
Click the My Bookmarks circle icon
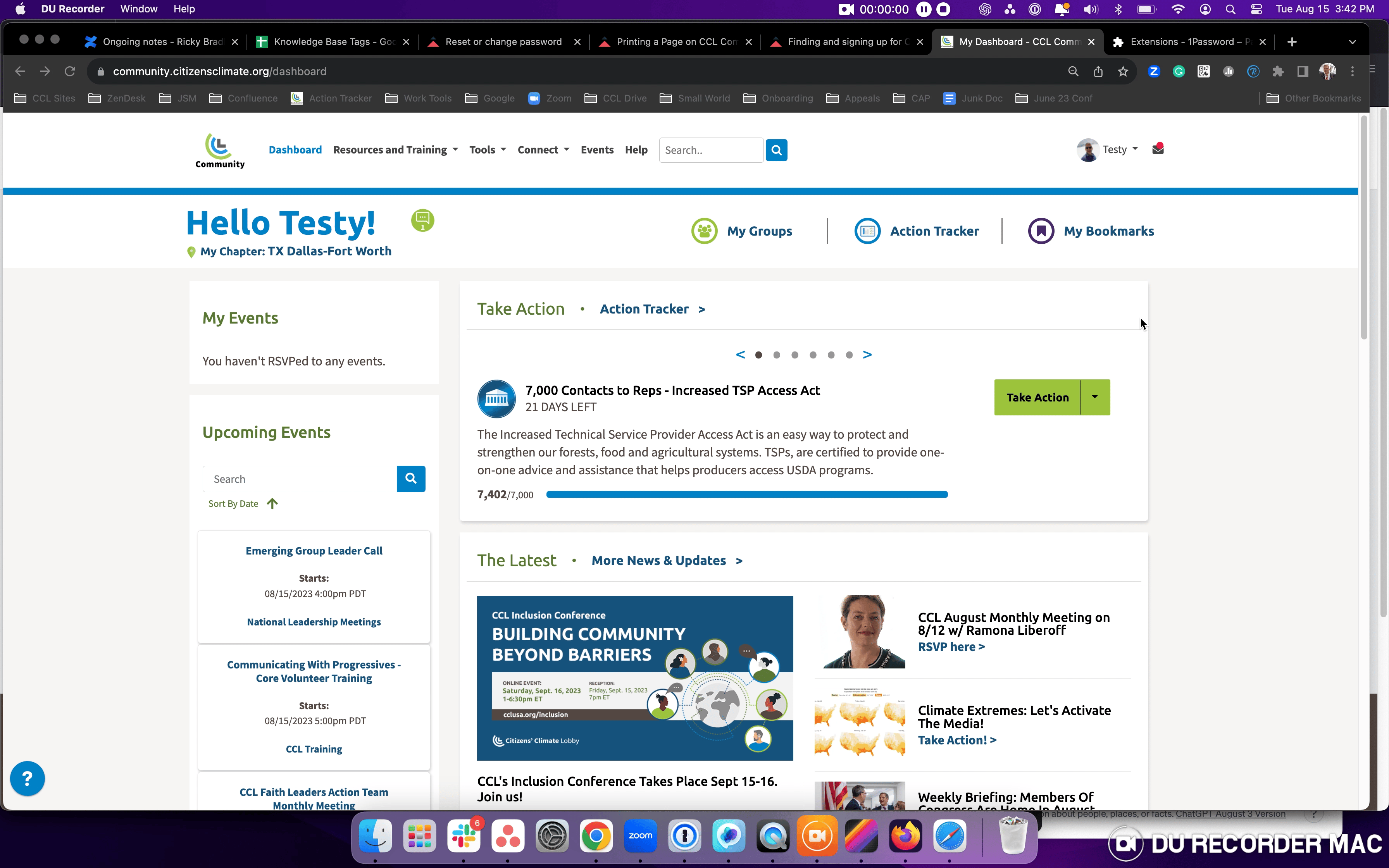(1041, 231)
